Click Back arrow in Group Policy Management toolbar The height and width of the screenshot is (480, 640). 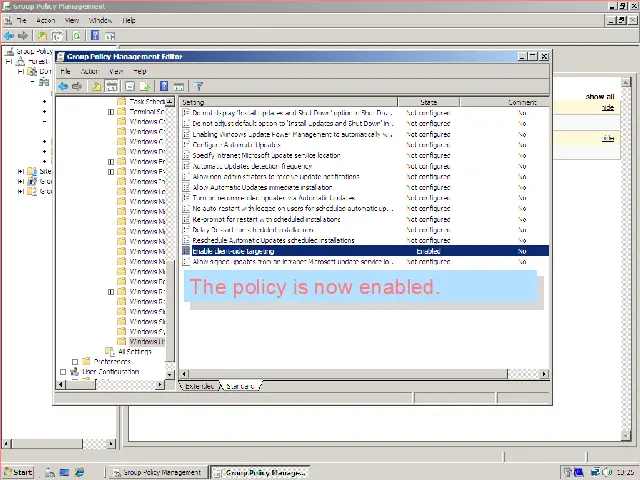click(9, 36)
